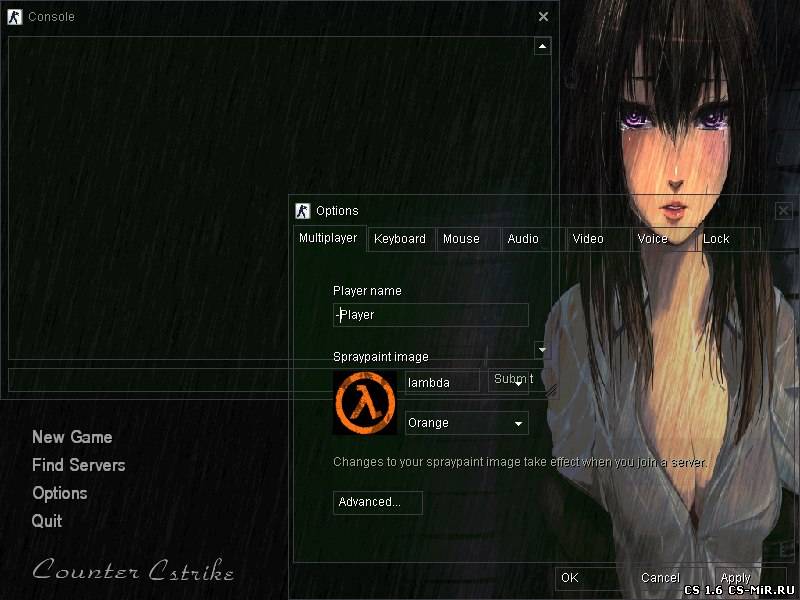Open the Video tab
The width and height of the screenshot is (800, 600).
point(598,239)
